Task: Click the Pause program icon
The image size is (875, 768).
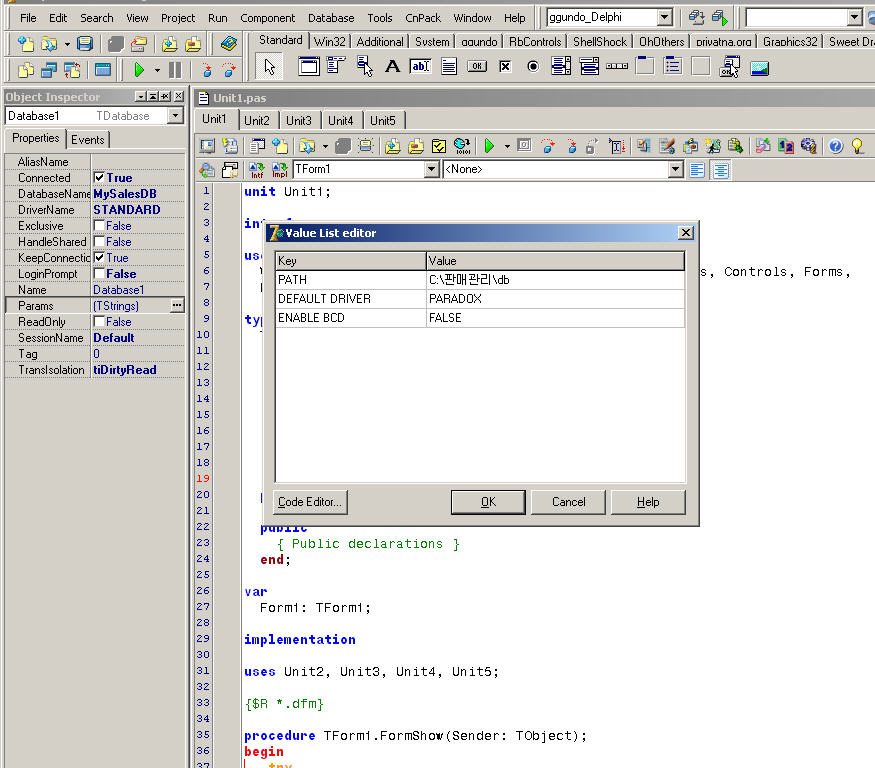Action: tap(175, 70)
